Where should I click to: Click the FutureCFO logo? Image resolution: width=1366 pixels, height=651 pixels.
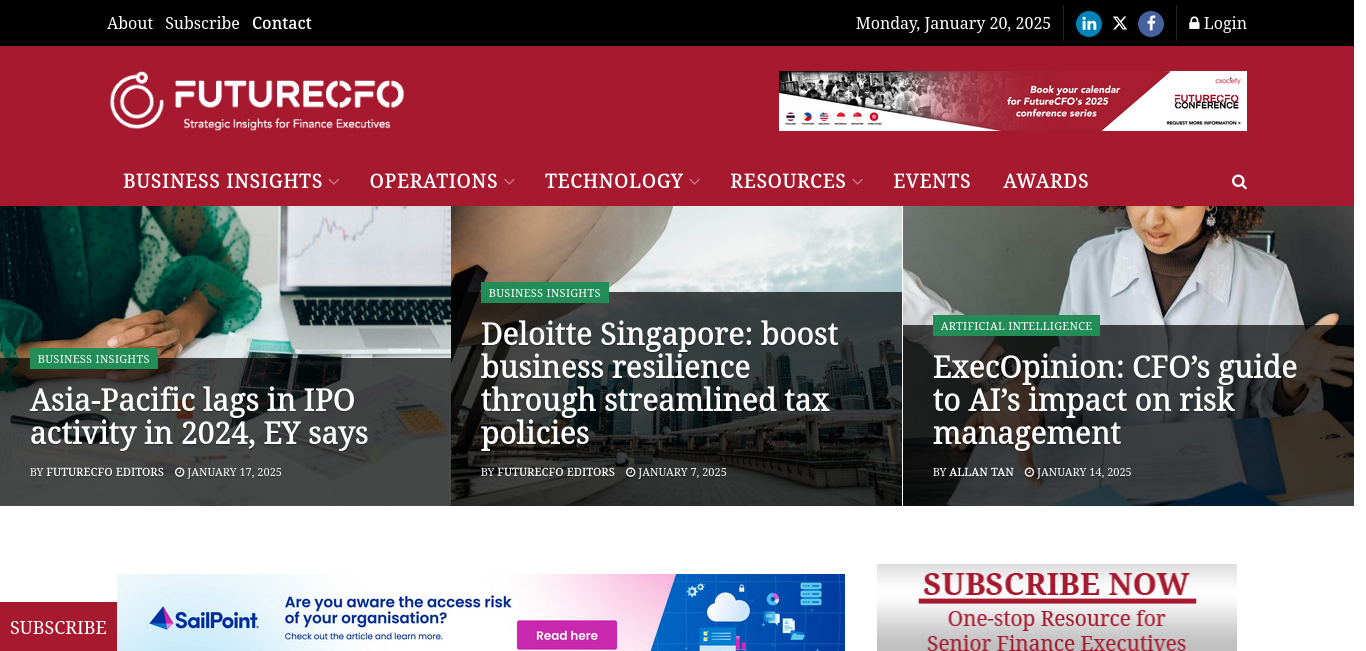(x=257, y=100)
